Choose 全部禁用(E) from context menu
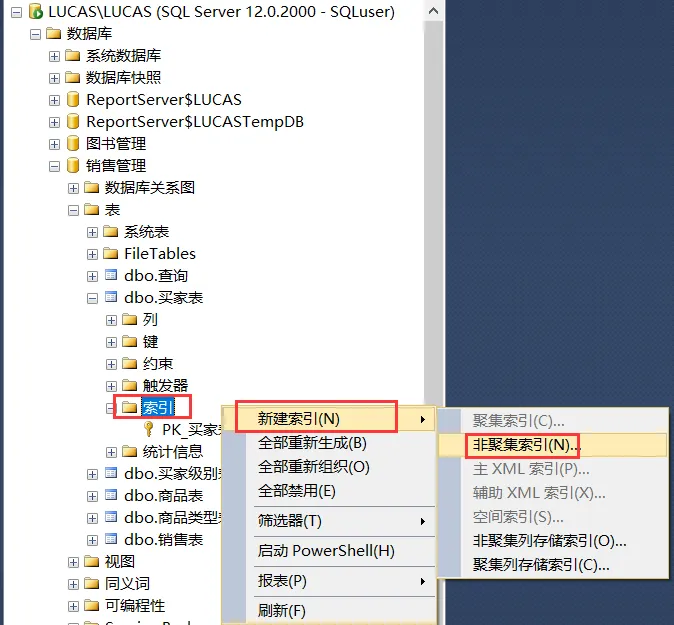The width and height of the screenshot is (674, 625). click(x=329, y=491)
